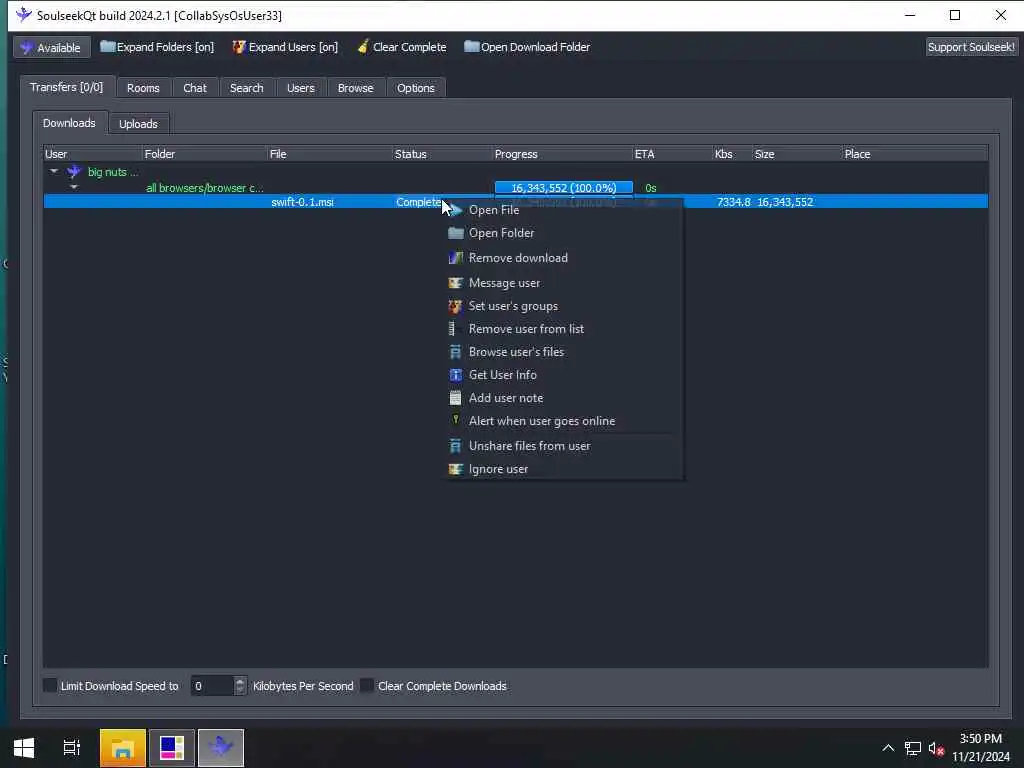Open the Users tab
The image size is (1024, 768).
pos(300,88)
